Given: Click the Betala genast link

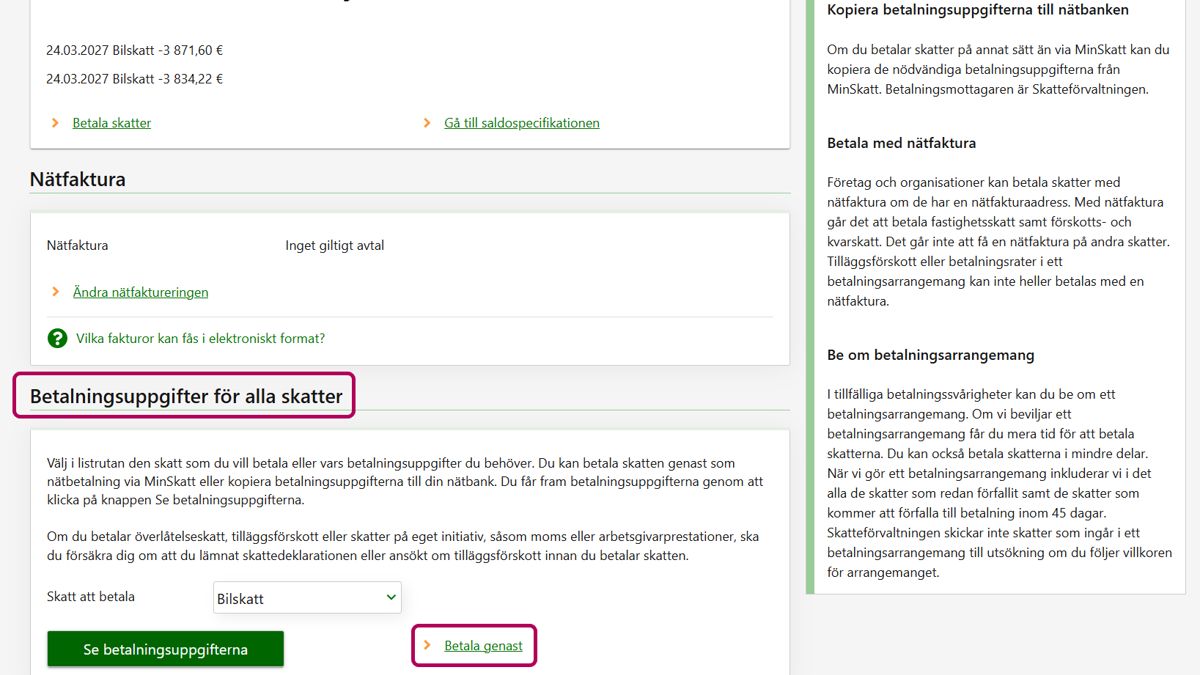Looking at the screenshot, I should click(x=483, y=646).
